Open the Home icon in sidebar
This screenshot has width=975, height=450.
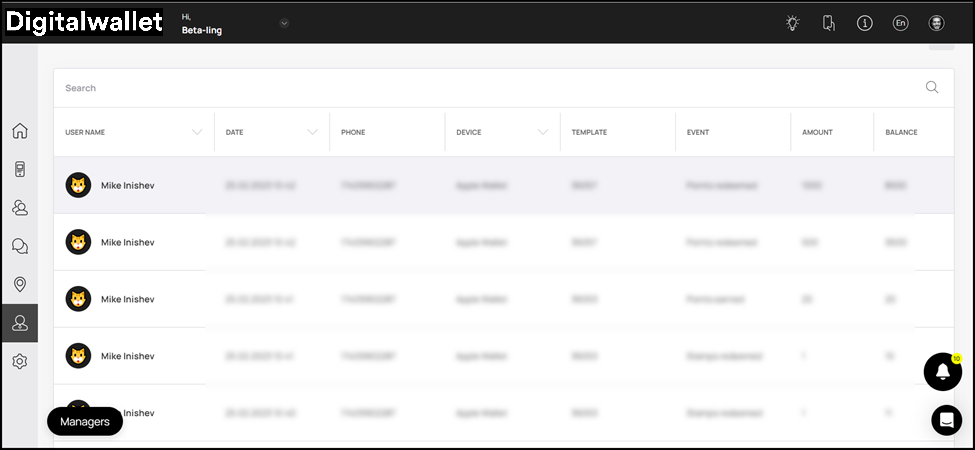pyautogui.click(x=19, y=131)
